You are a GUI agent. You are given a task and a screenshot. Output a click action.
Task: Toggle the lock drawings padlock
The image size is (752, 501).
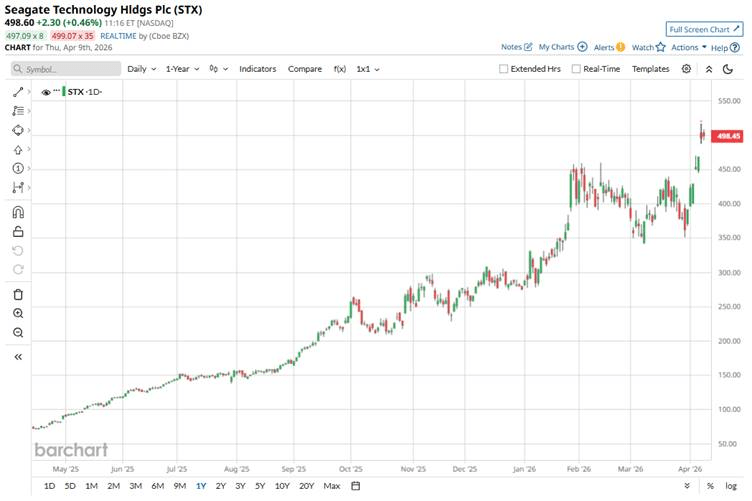tap(18, 232)
